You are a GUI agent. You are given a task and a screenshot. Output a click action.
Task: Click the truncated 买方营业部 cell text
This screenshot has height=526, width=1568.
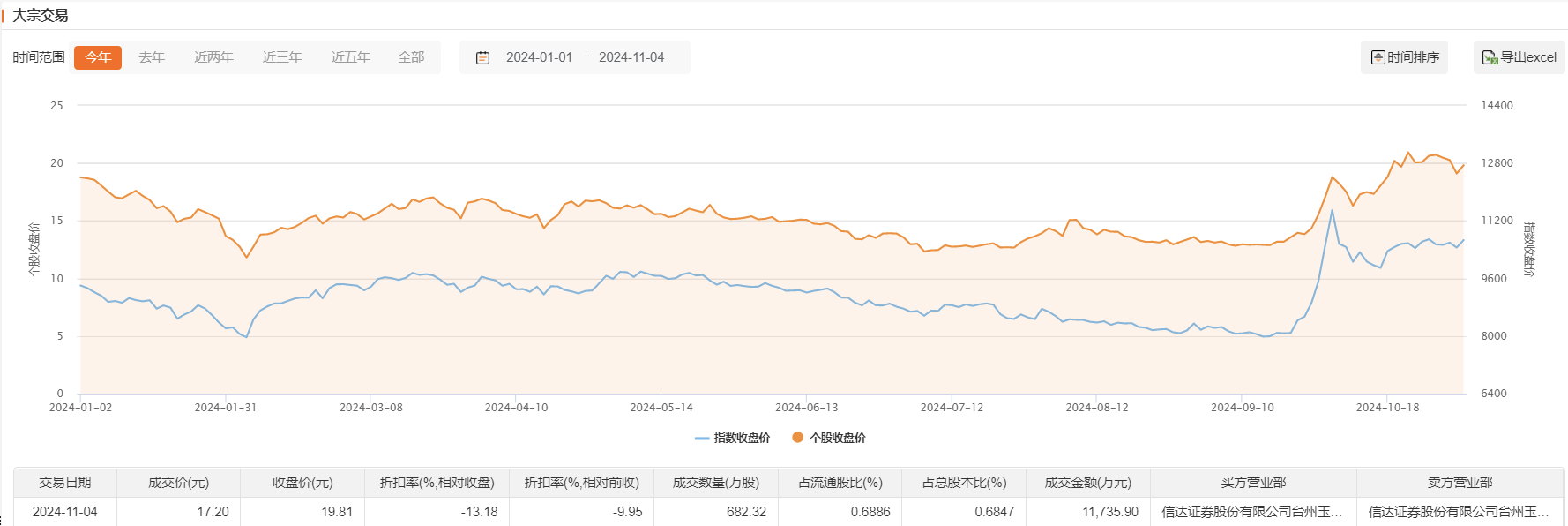pyautogui.click(x=1251, y=512)
